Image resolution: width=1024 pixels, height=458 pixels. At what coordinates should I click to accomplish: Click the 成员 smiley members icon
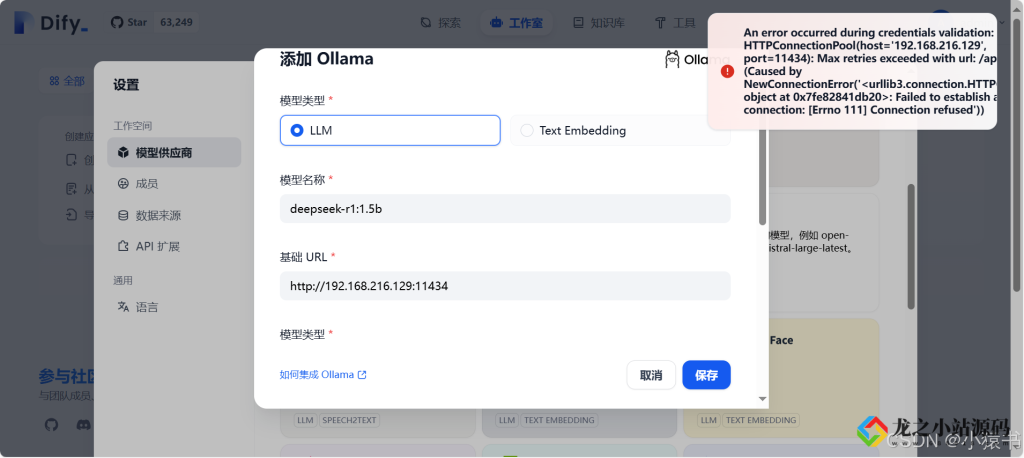[123, 184]
